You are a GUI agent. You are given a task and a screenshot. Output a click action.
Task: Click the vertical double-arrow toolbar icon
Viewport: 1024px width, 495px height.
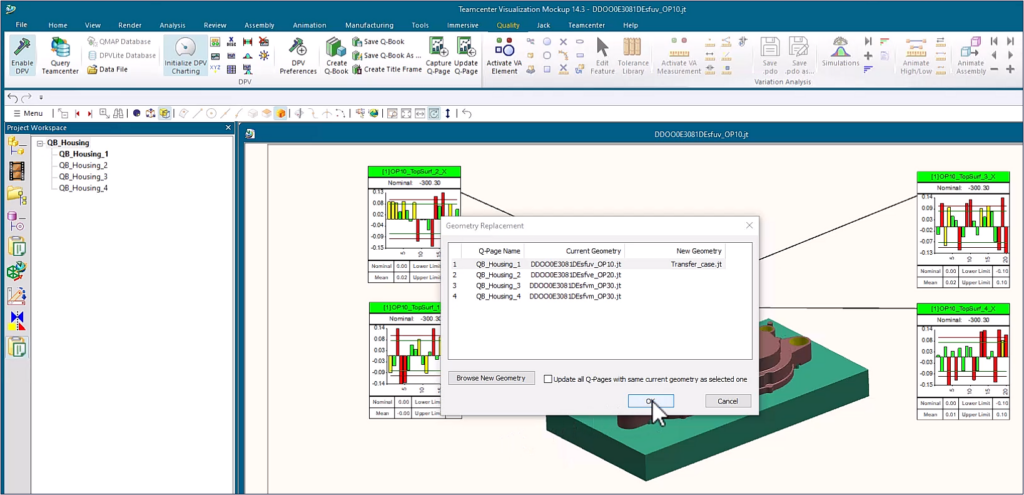(x=447, y=113)
